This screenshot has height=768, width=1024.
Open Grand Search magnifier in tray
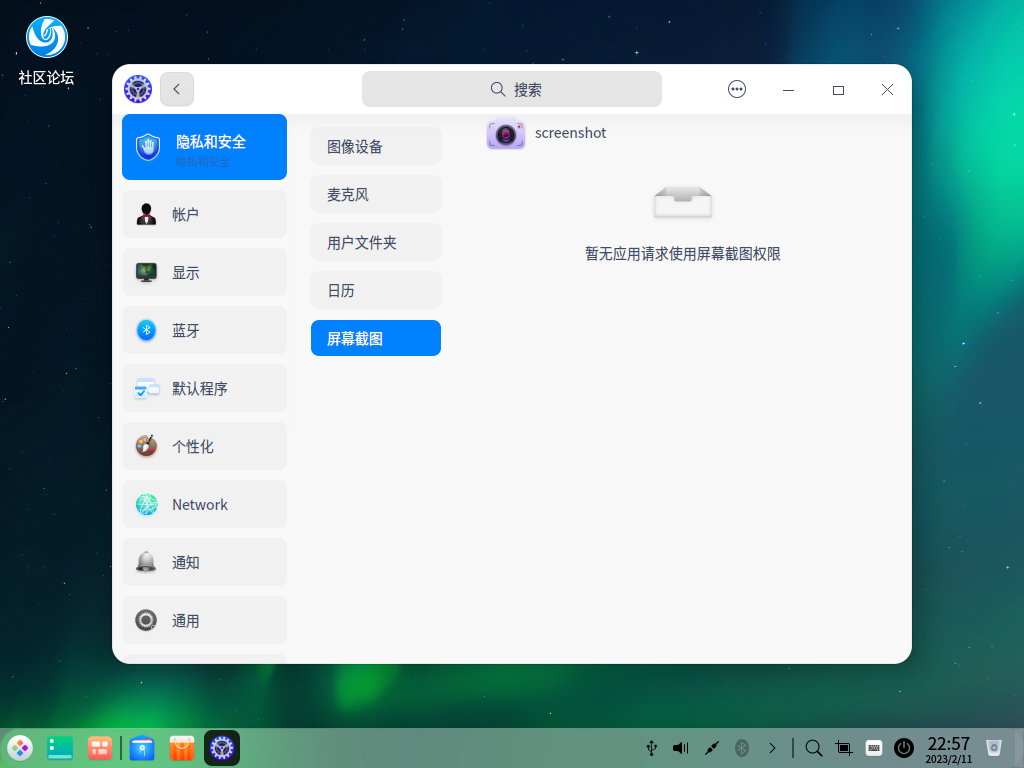tap(813, 747)
